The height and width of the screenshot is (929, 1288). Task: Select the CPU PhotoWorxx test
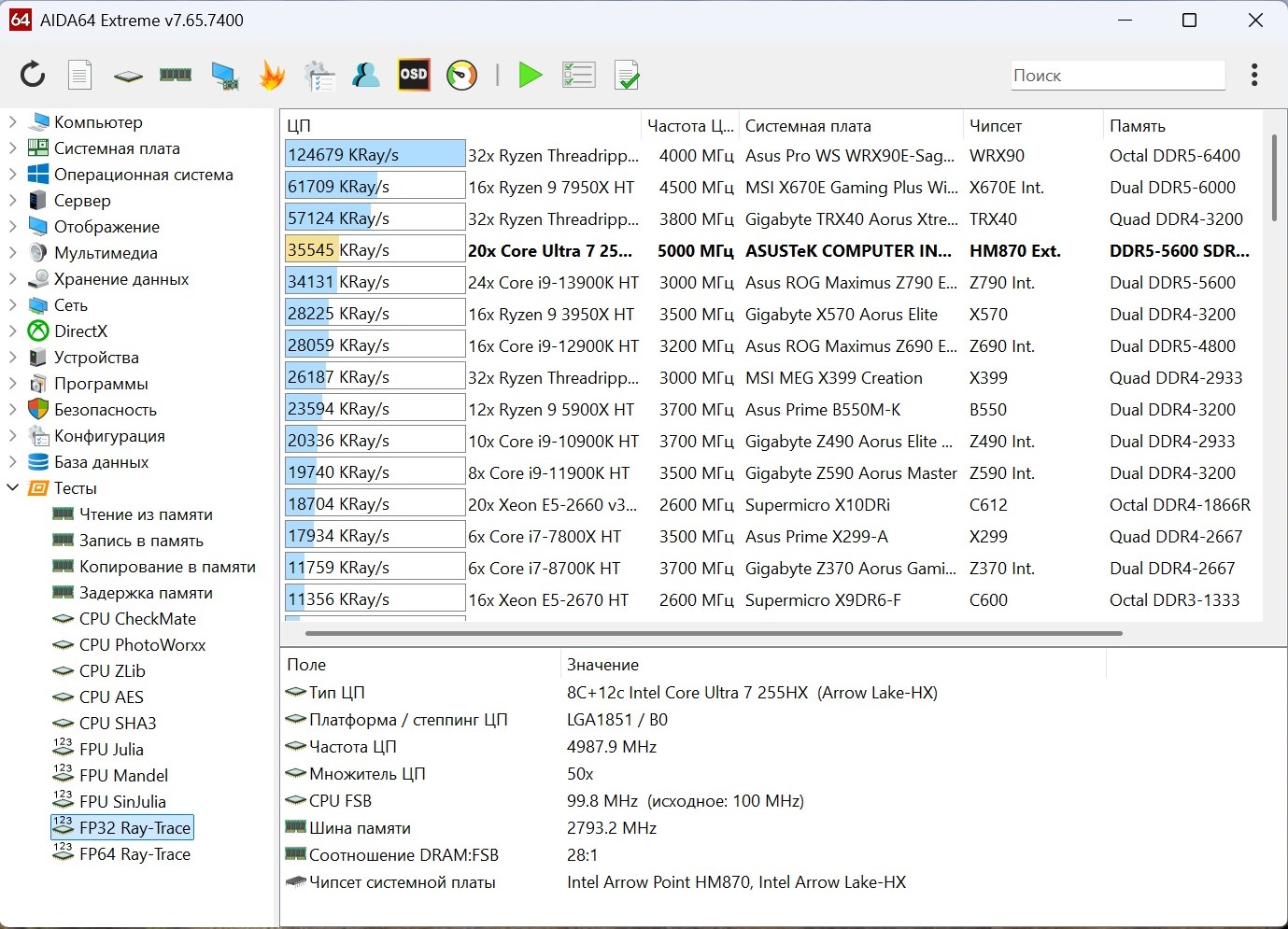pos(142,645)
